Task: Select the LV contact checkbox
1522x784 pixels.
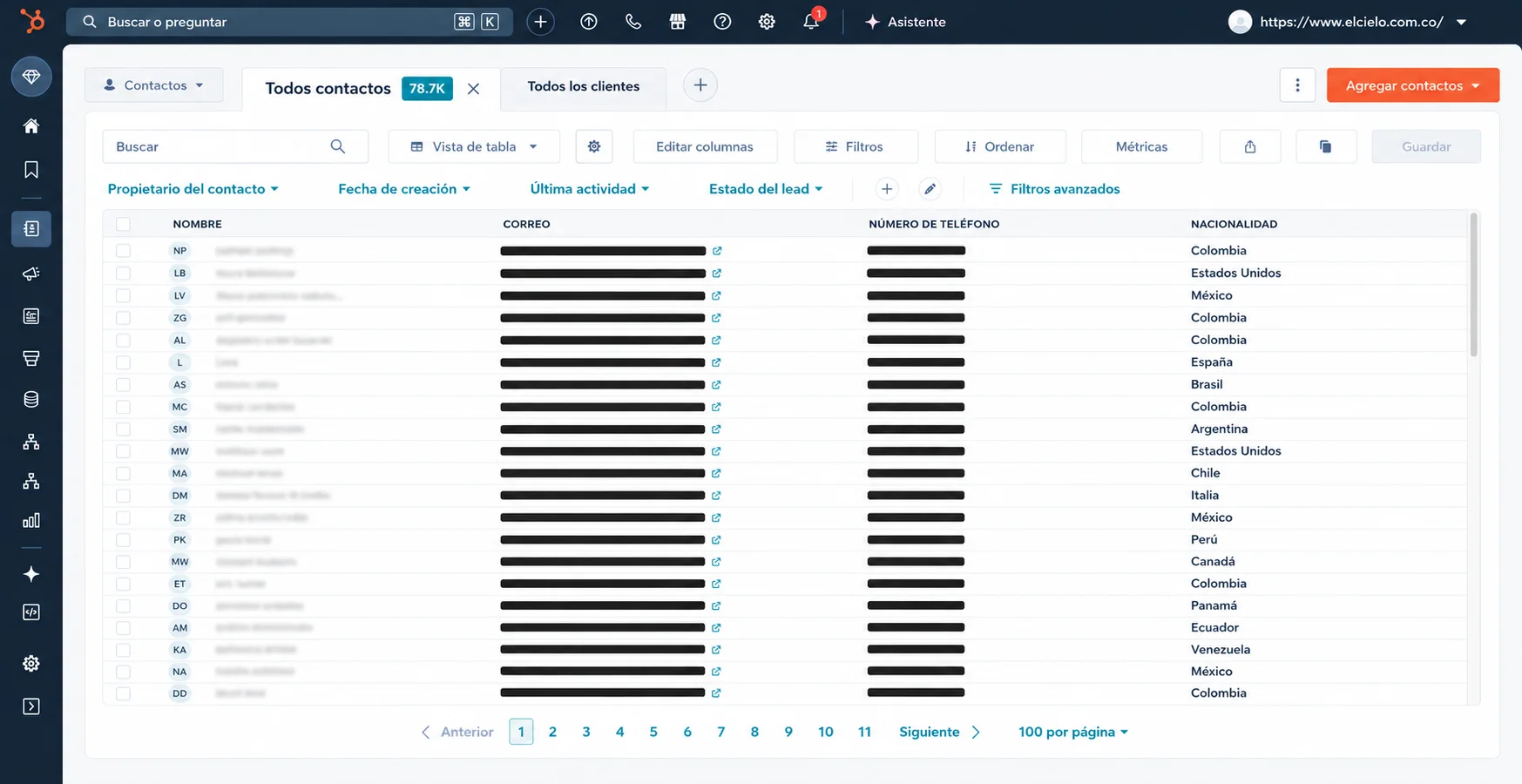Action: (x=123, y=295)
